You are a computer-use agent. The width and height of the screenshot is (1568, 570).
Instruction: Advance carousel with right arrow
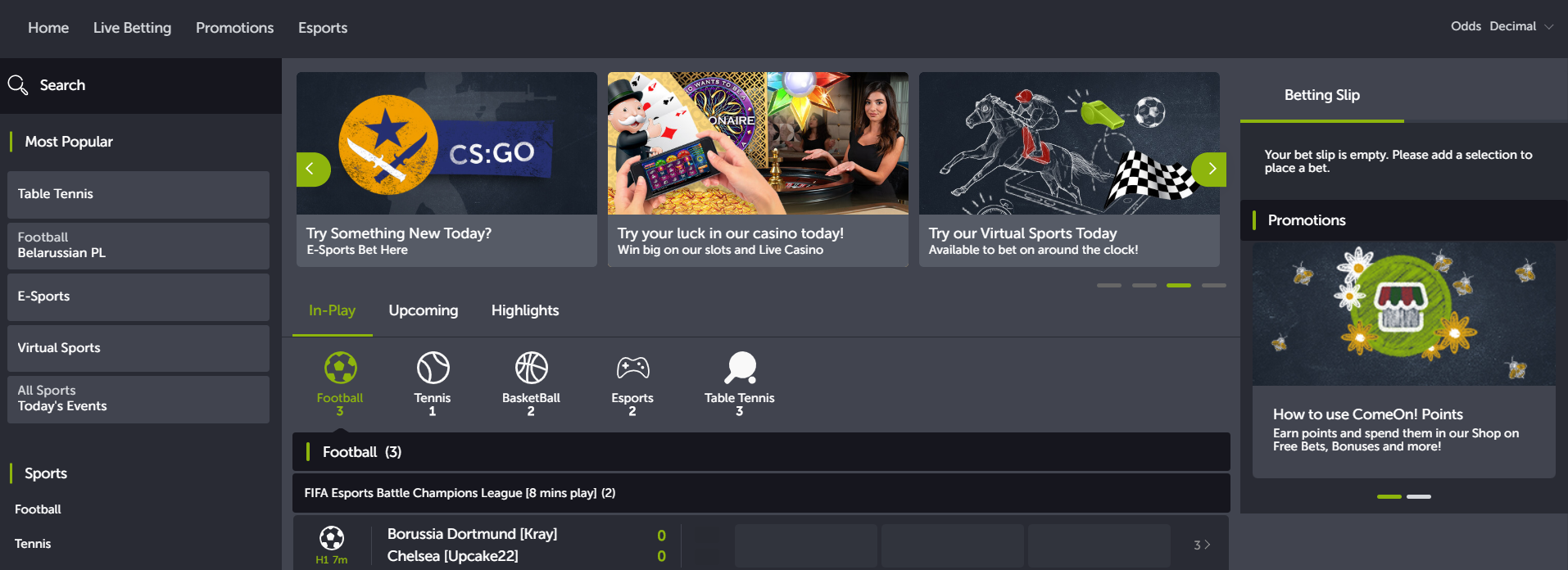[x=1210, y=170]
